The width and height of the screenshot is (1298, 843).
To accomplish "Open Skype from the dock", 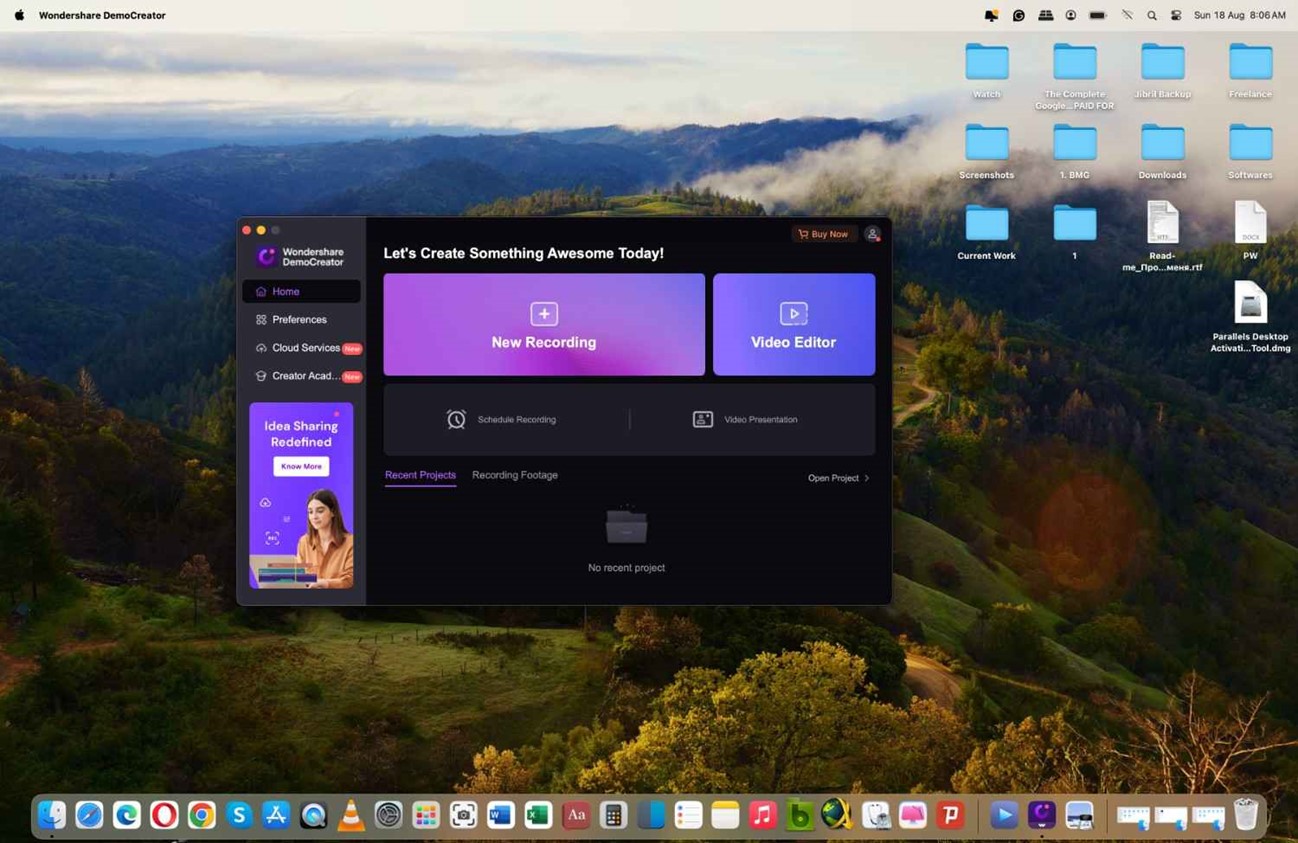I will (238, 816).
